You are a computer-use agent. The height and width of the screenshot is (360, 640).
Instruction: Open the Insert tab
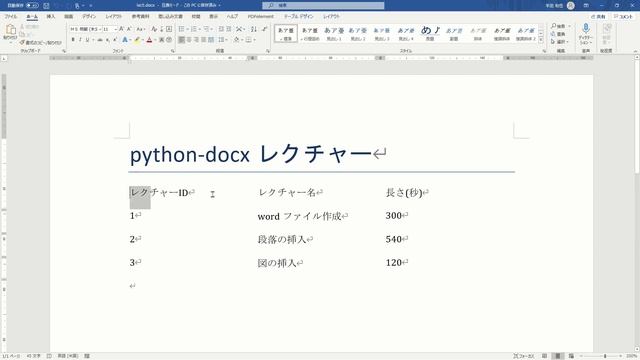pos(51,16)
